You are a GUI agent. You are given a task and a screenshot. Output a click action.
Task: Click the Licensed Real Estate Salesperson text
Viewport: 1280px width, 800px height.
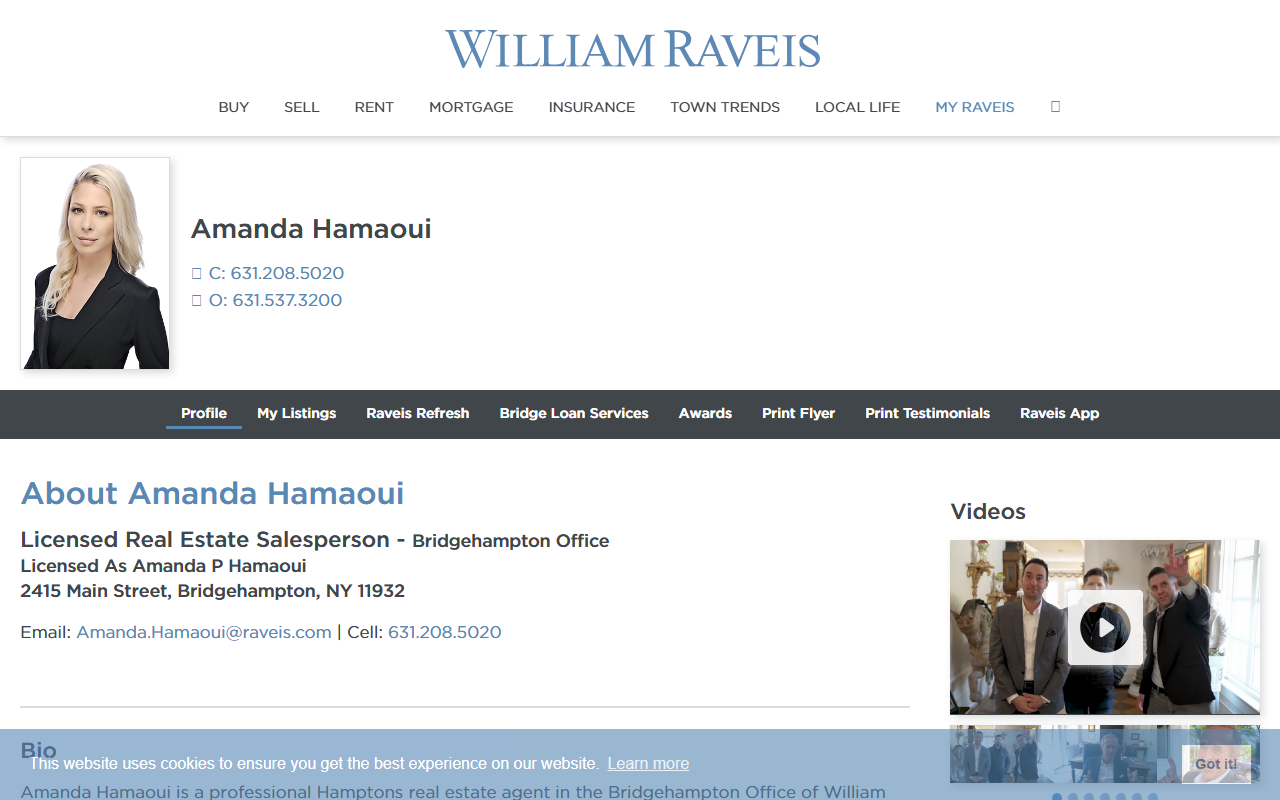coord(205,540)
